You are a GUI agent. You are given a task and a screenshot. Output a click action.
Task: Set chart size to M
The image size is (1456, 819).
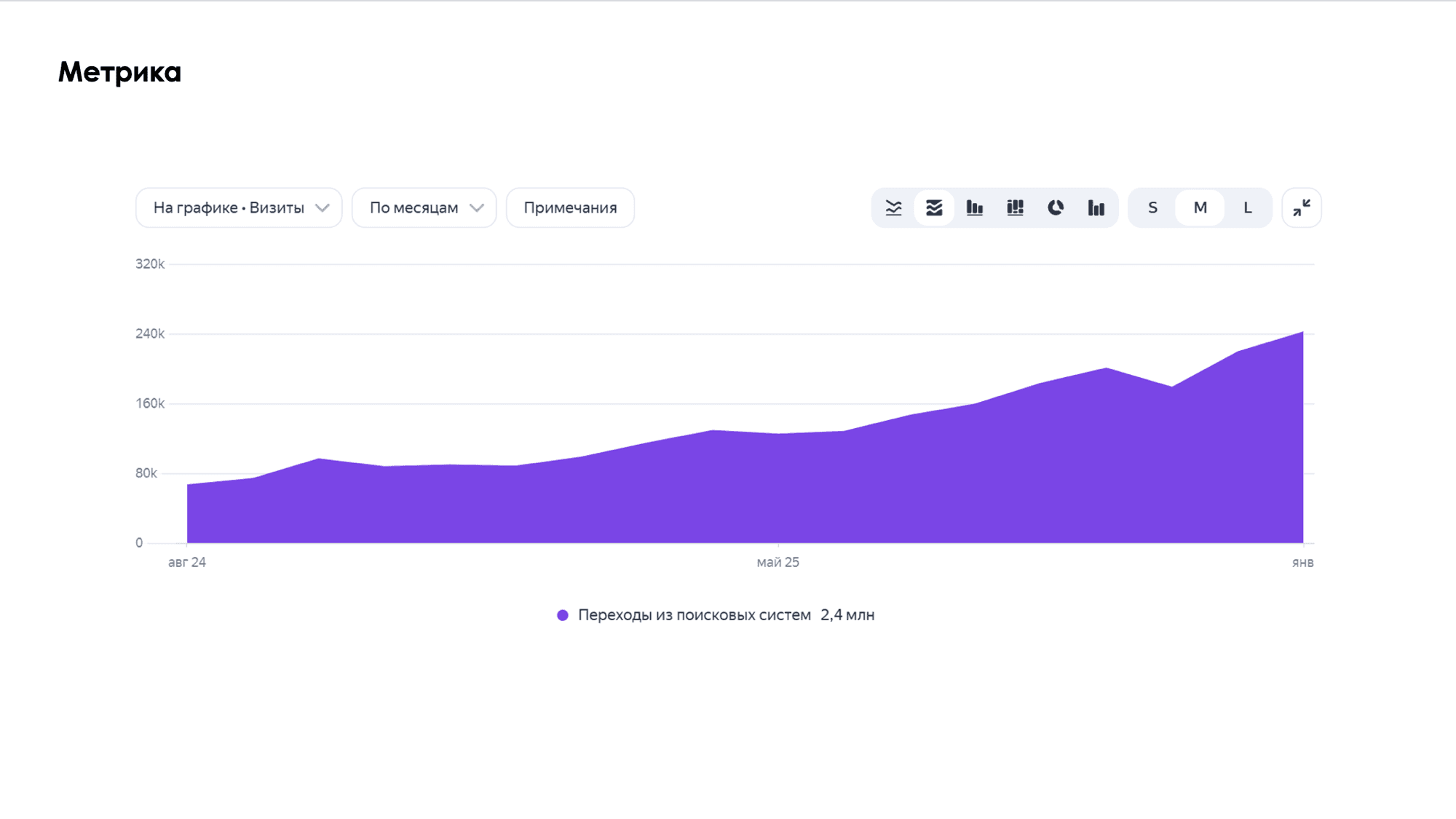click(1200, 208)
